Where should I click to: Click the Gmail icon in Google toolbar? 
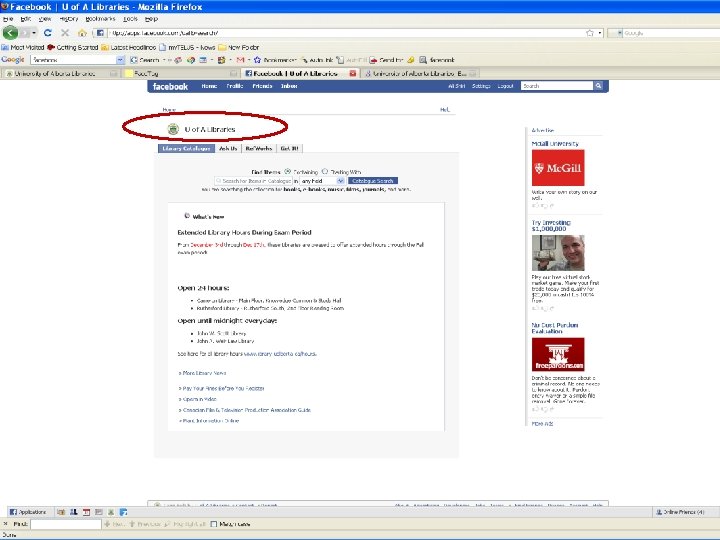click(x=240, y=60)
